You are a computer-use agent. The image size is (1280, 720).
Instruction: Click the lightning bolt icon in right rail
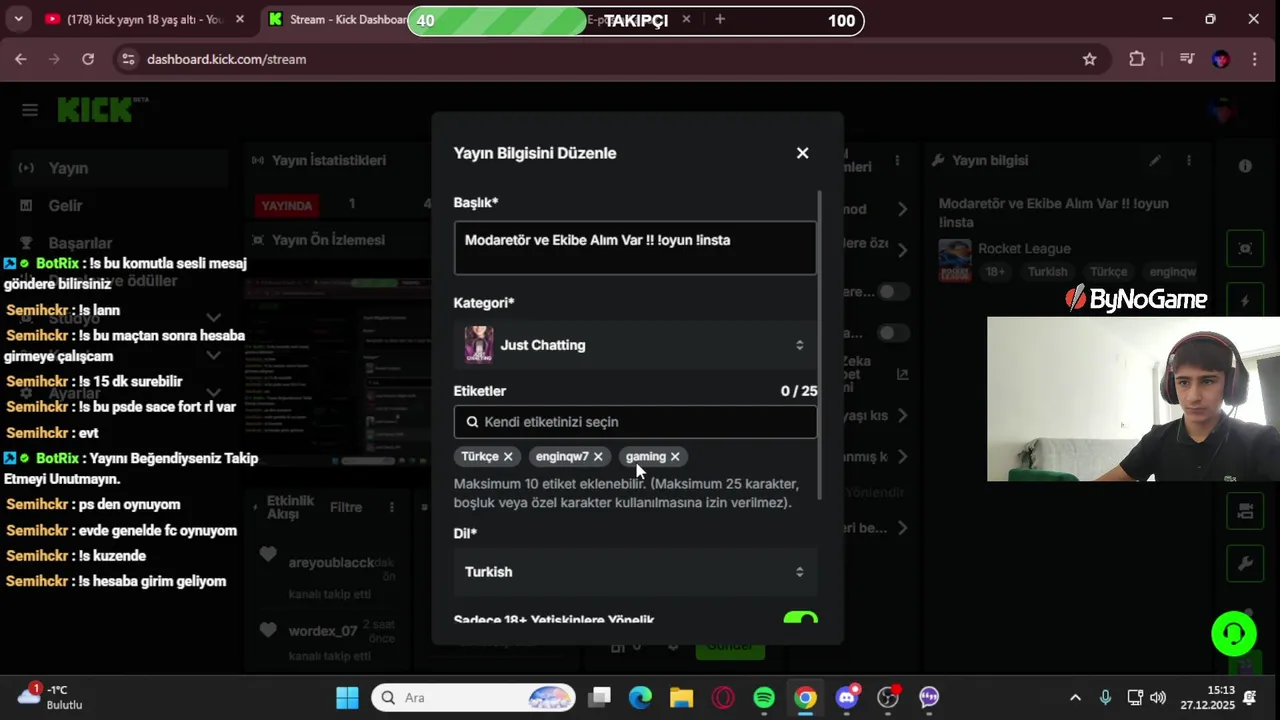click(x=1245, y=300)
